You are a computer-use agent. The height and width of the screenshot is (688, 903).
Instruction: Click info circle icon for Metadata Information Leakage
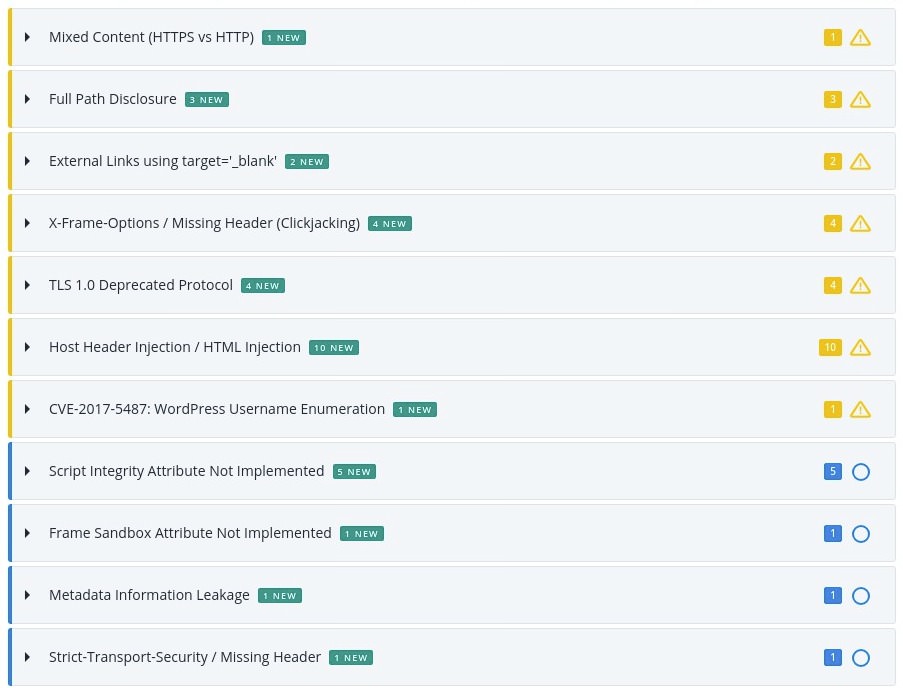pyautogui.click(x=860, y=595)
